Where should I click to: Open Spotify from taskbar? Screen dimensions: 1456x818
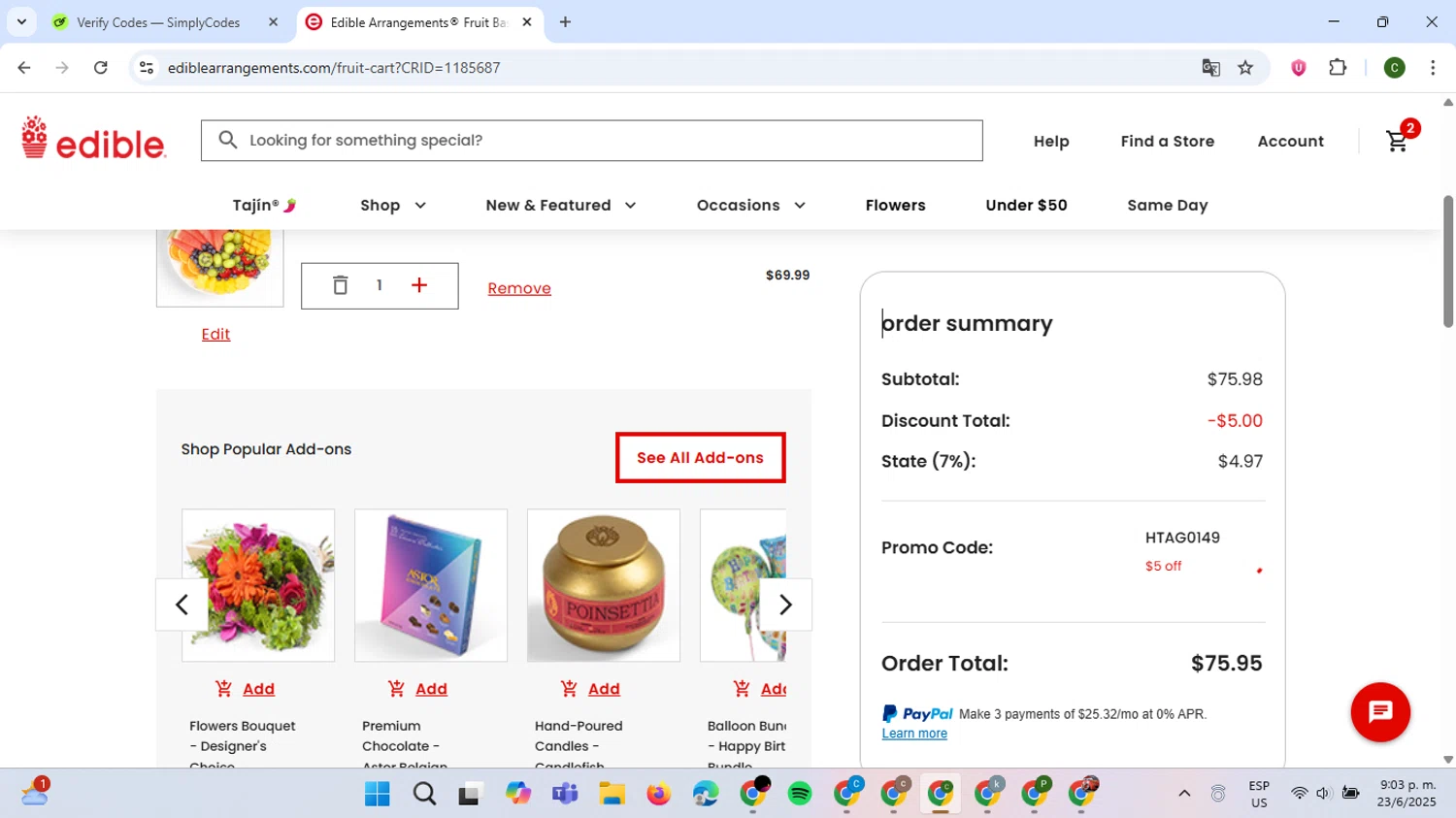[x=800, y=794]
